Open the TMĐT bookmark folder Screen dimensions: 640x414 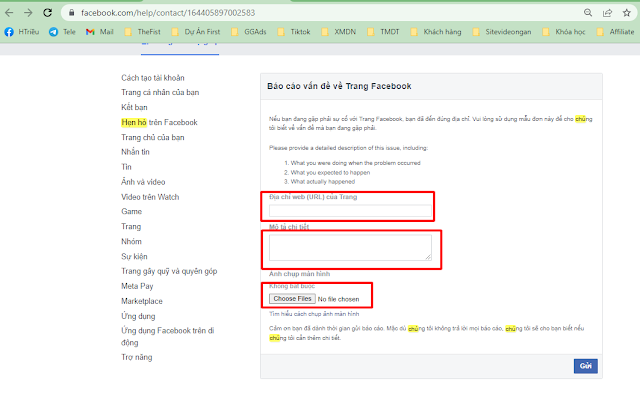pos(383,32)
